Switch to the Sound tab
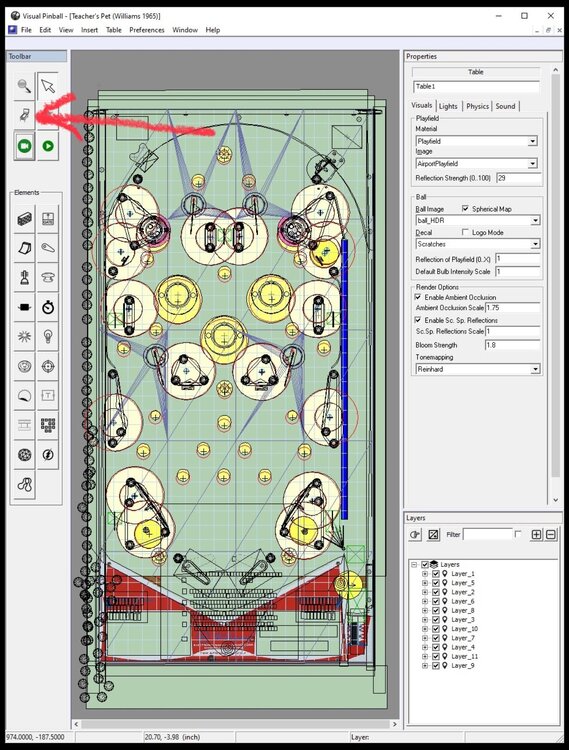Viewport: 569px width, 750px height. (x=505, y=106)
